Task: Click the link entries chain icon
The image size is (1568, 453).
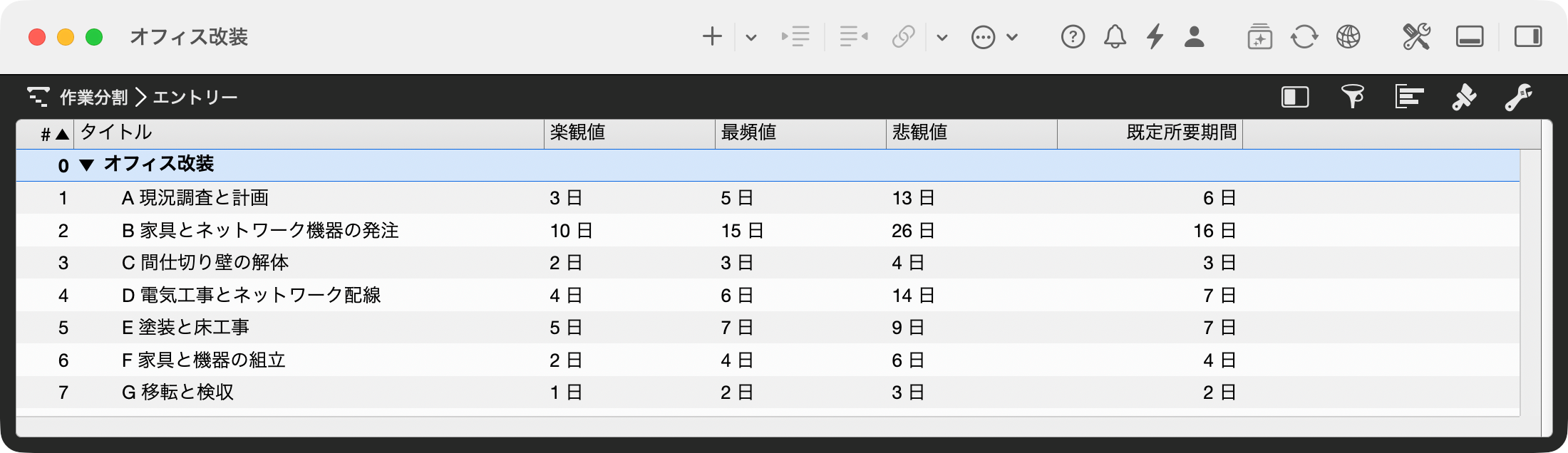Action: (x=903, y=36)
